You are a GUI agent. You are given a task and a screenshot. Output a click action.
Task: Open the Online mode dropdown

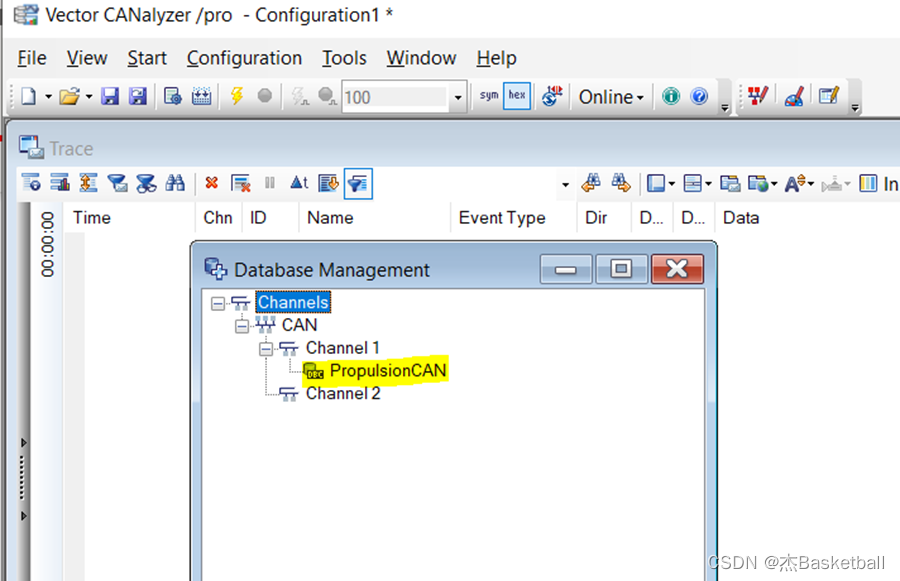coord(611,97)
